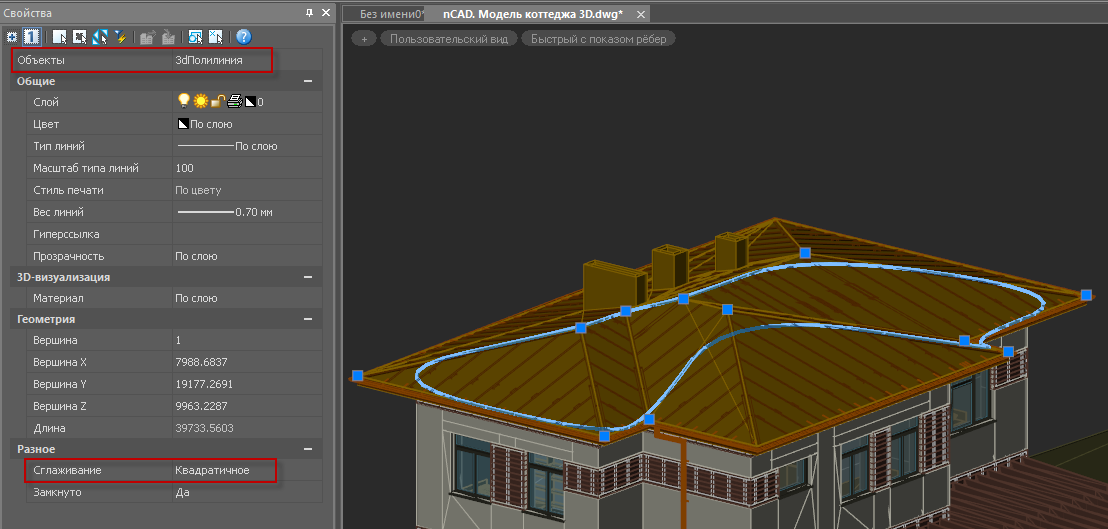1108x529 pixels.
Task: Pin the Свойства panel
Action: click(x=310, y=13)
